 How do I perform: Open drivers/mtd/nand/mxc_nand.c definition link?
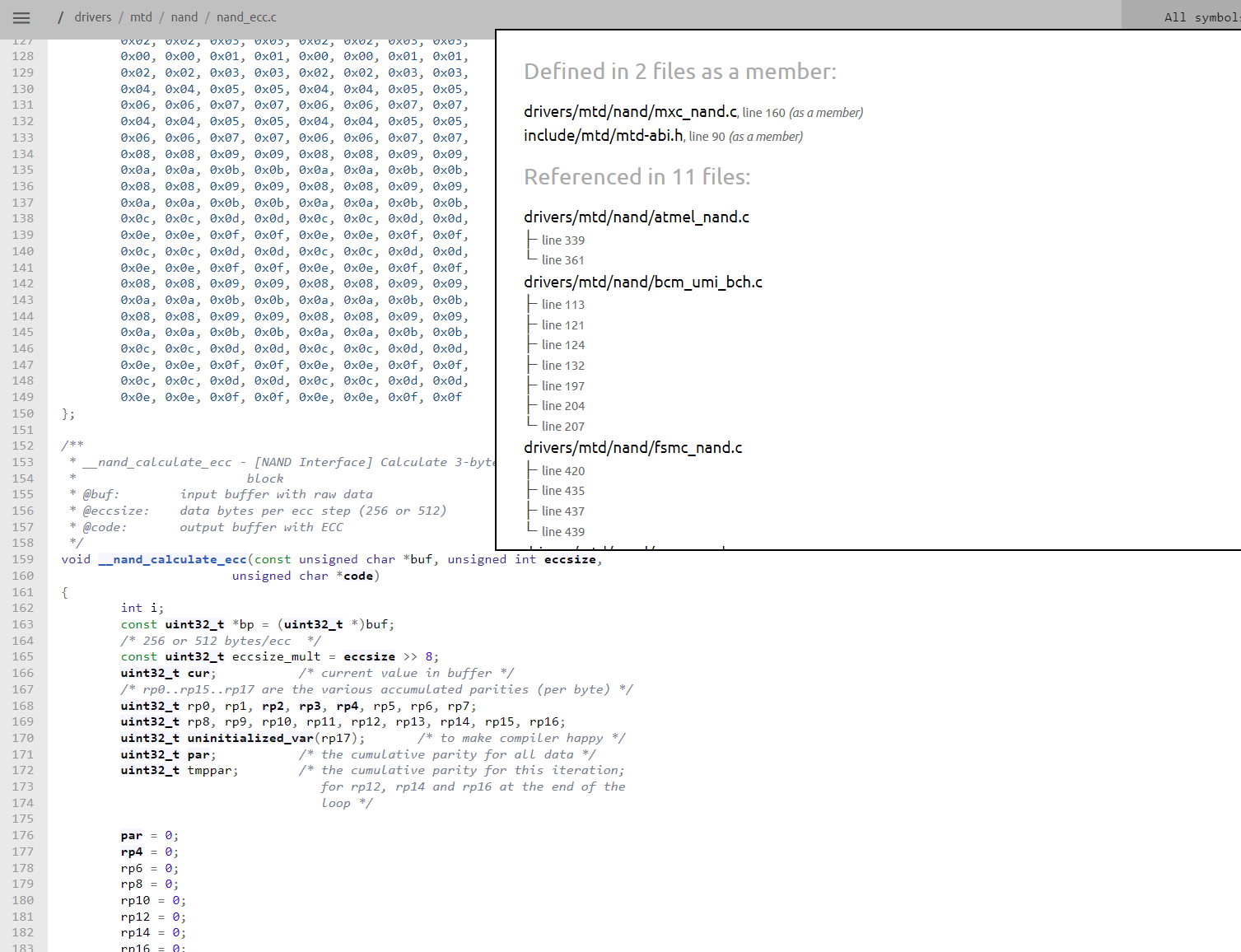[x=630, y=111]
